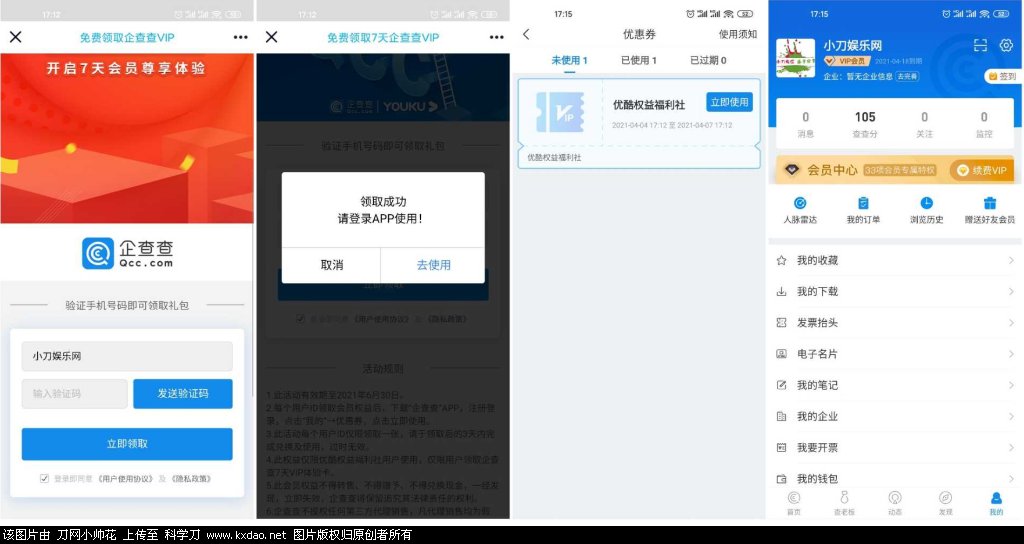This screenshot has width=1024, height=544.
Task: Tap the 立即领取 button
Action: pyautogui.click(x=127, y=444)
